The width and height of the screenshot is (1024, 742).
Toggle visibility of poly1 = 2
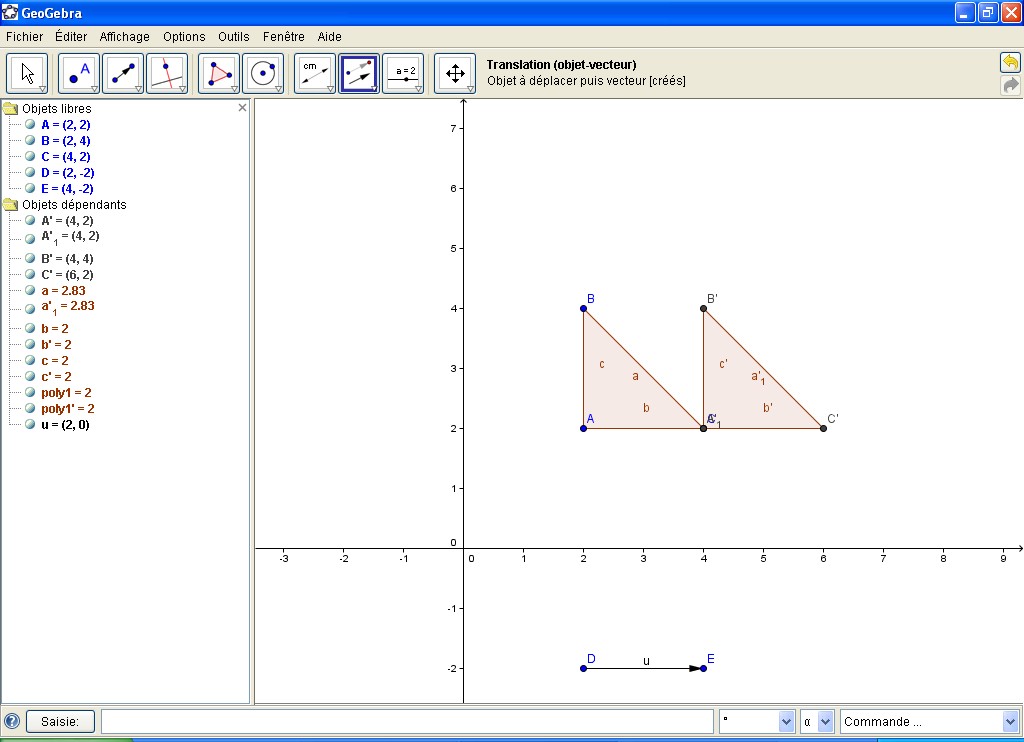(x=30, y=393)
